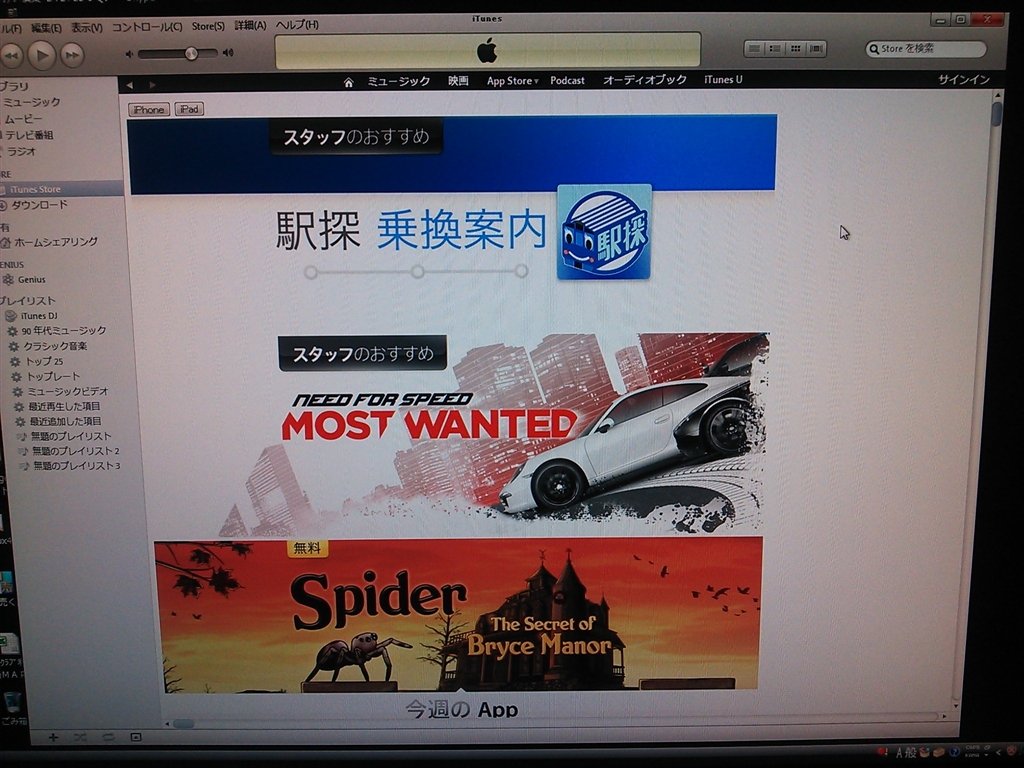The width and height of the screenshot is (1024, 768).
Task: Click the サインイン link
Action: 964,80
